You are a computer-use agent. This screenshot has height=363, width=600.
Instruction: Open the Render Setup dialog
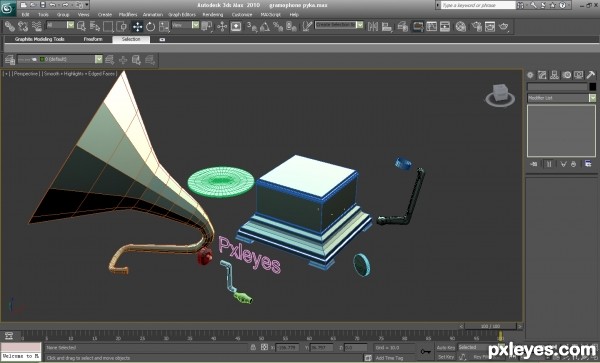[476, 26]
